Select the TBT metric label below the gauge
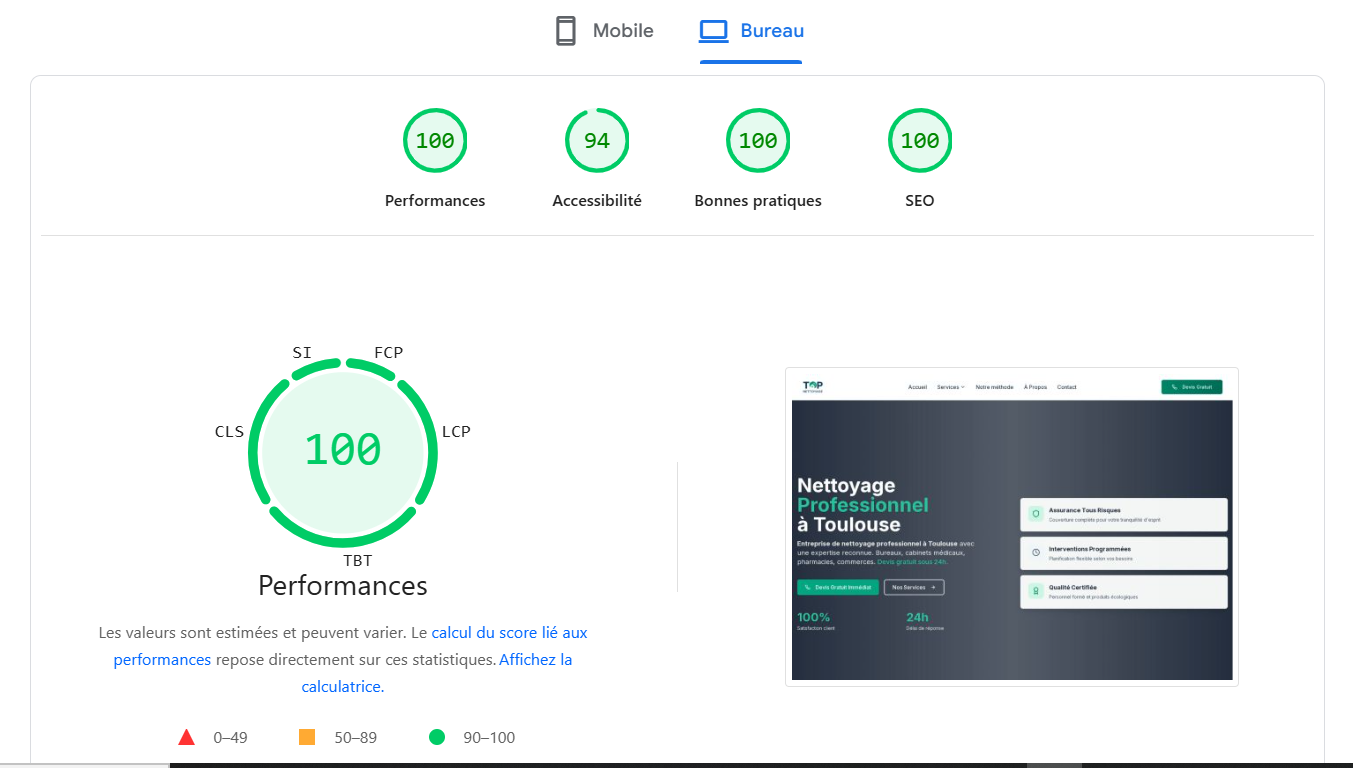The width and height of the screenshot is (1353, 768). tap(358, 560)
